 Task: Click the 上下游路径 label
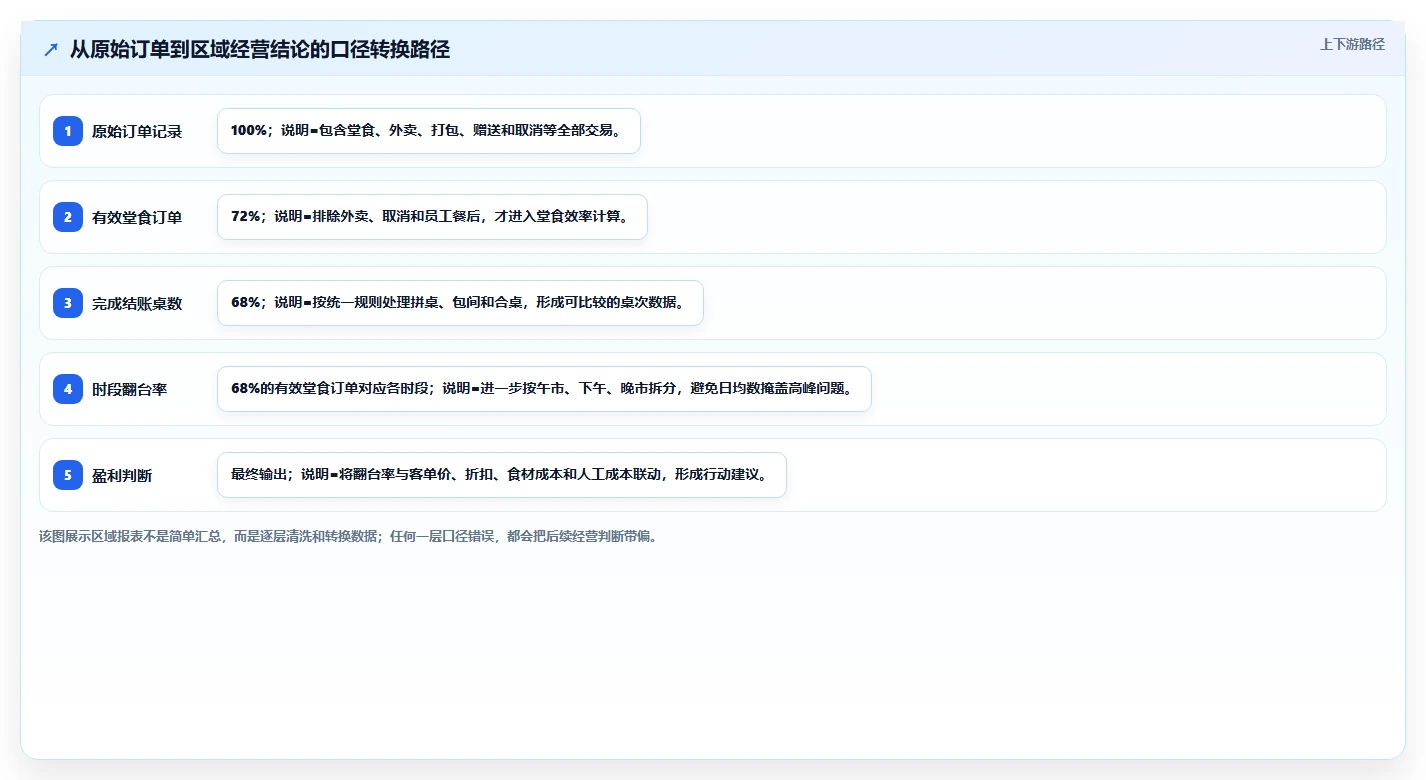(1352, 44)
